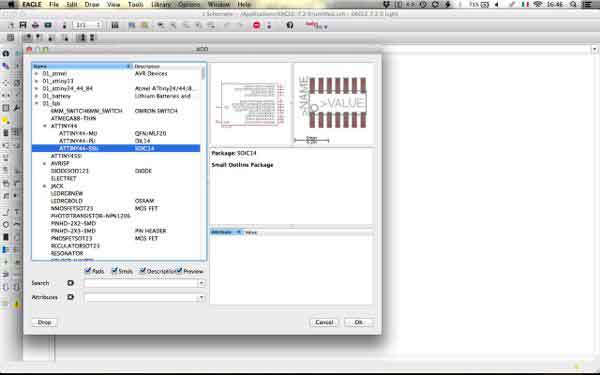Click the Drop button
Viewport: 600px width, 375px height.
[44, 322]
